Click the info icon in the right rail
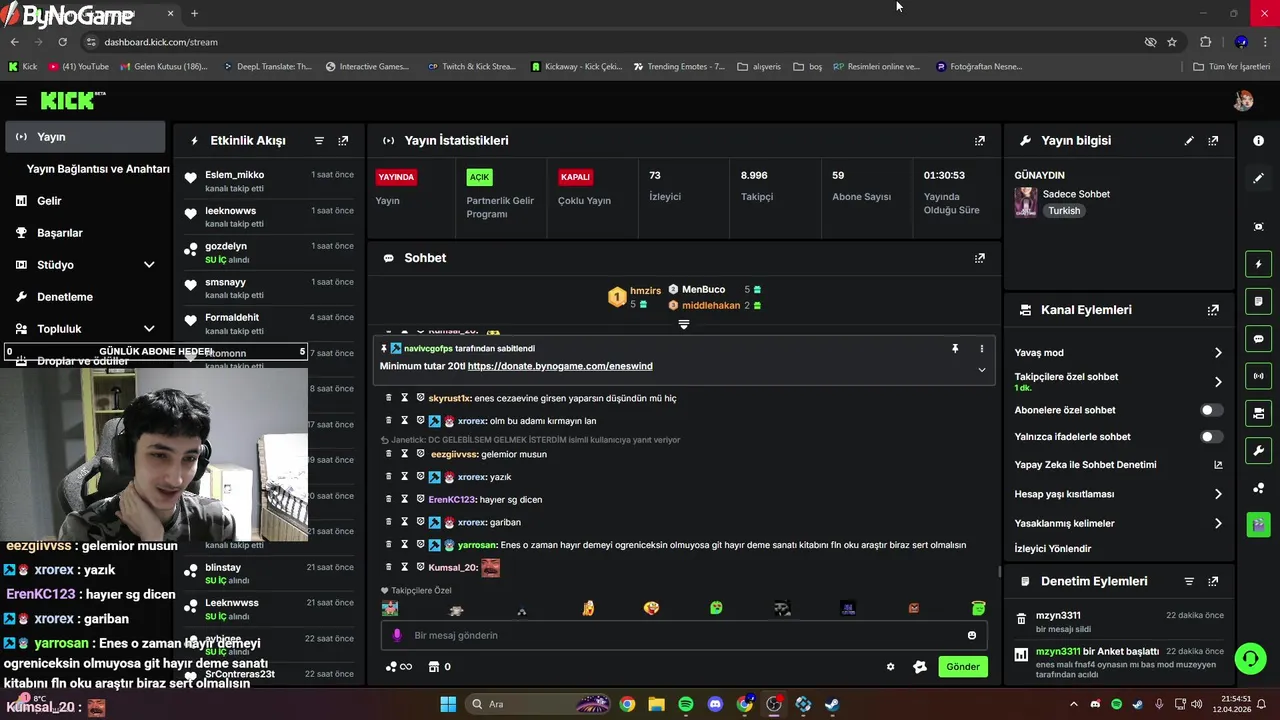1280x720 pixels. pos(1259,141)
